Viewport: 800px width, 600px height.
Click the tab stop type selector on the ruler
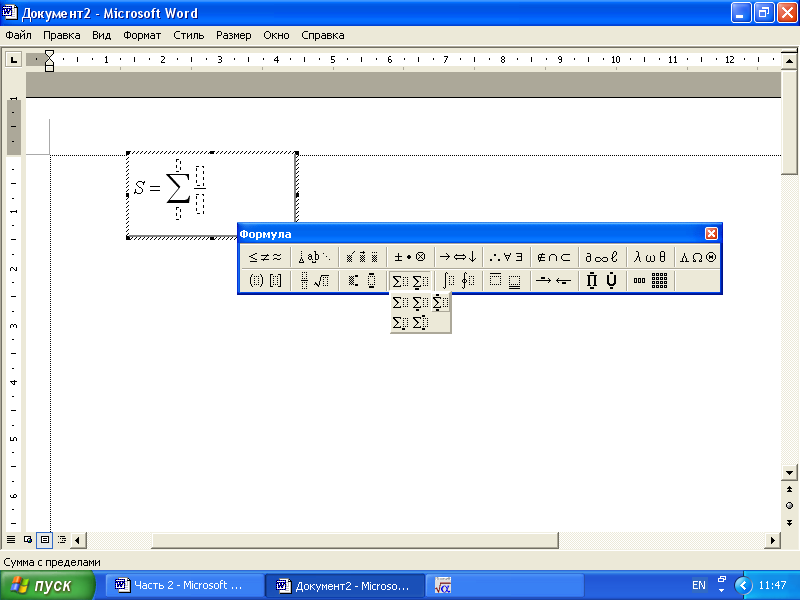tap(14, 60)
